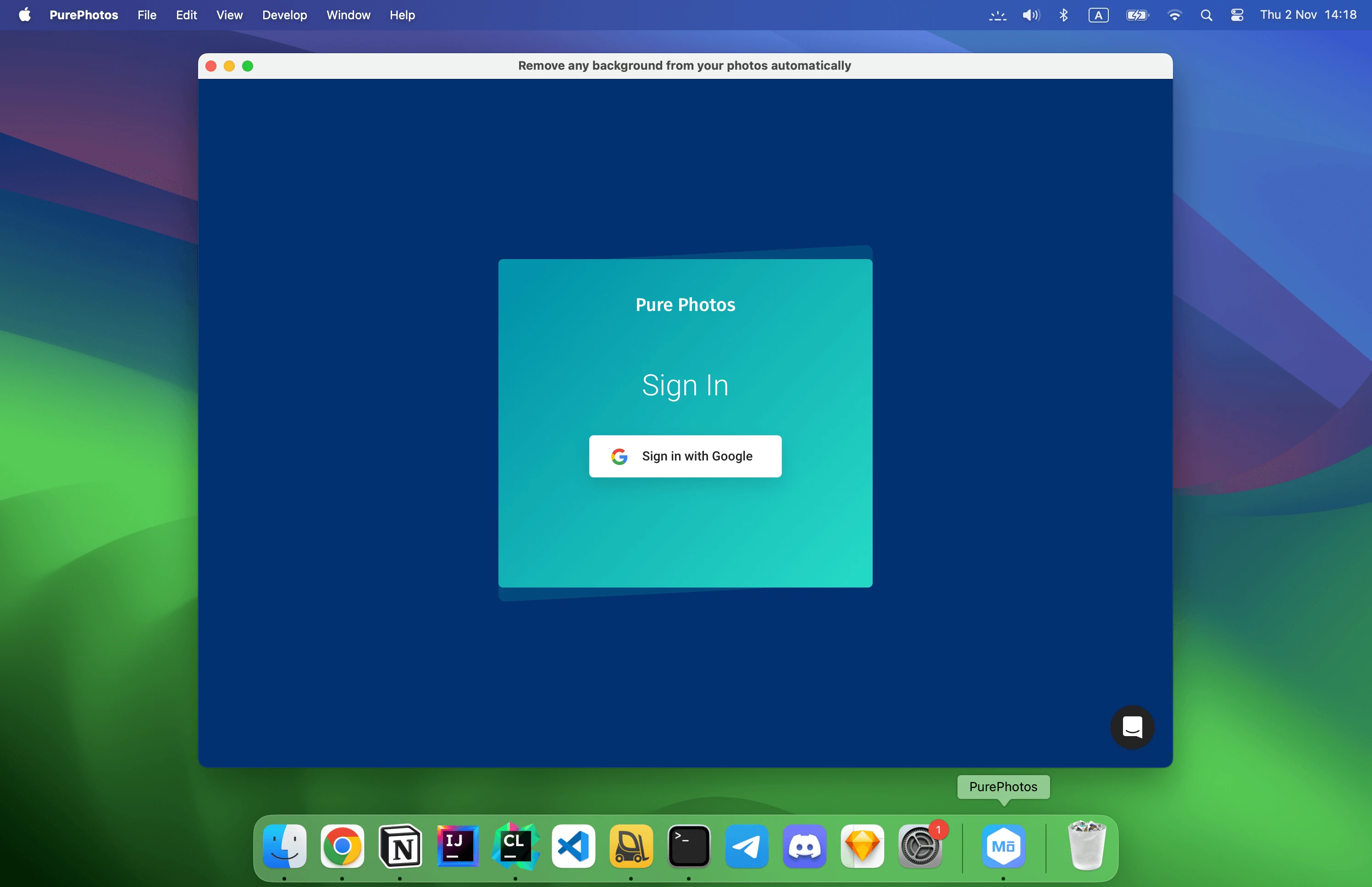Toggle the battery status display
Image resolution: width=1372 pixels, height=887 pixels.
pyautogui.click(x=1138, y=15)
